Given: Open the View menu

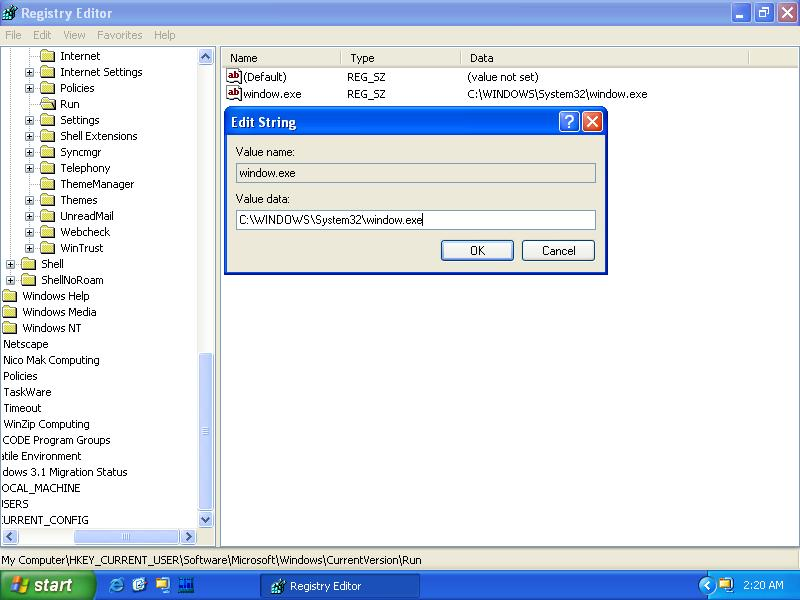Looking at the screenshot, I should (74, 35).
